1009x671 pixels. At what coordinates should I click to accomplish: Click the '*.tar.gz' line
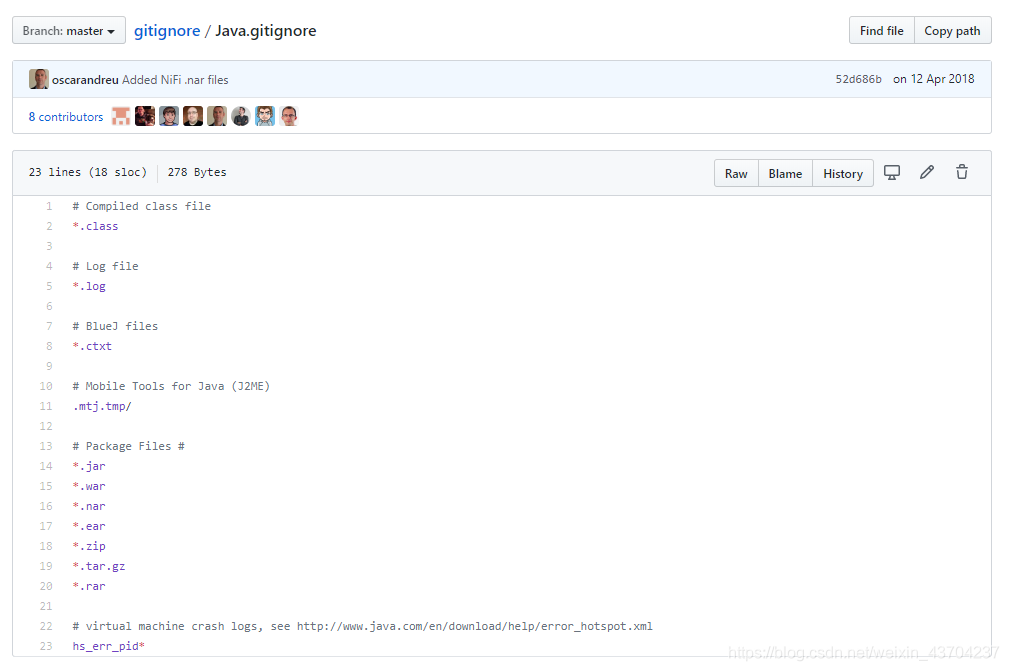[x=99, y=566]
